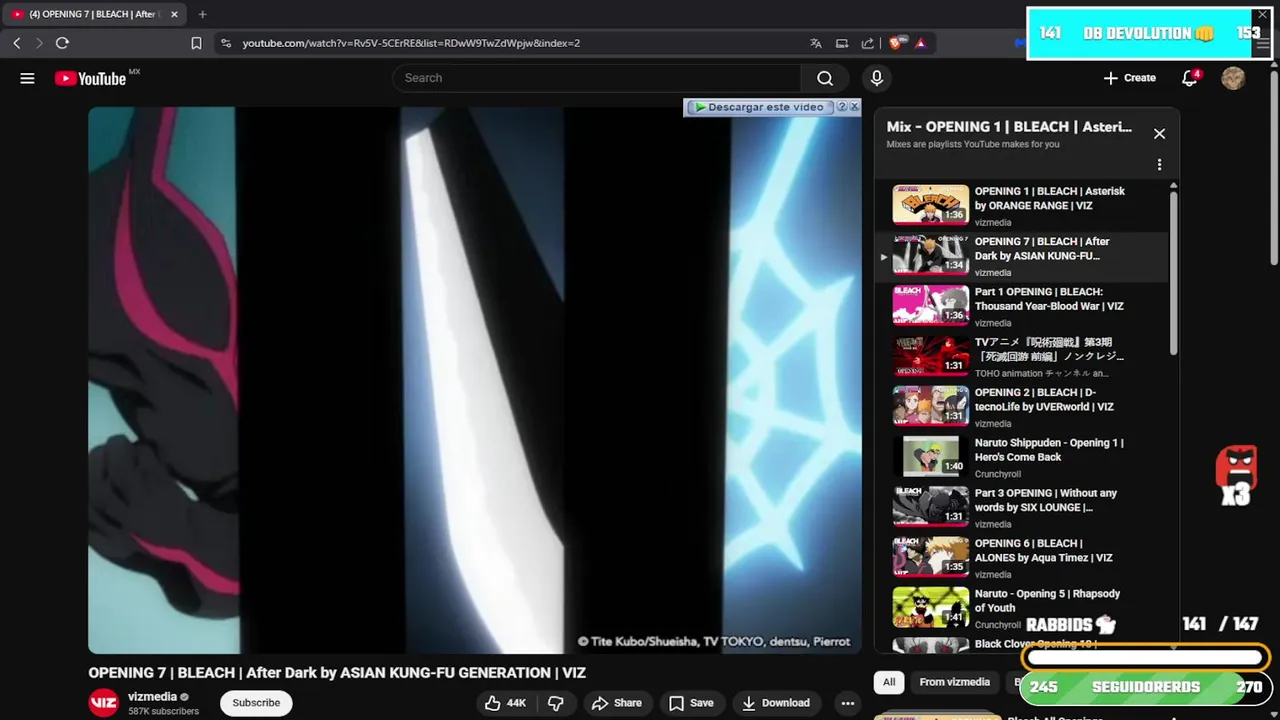Play Part 1 OPENING Thousand Year-Blood War
The width and height of the screenshot is (1280, 720).
tap(1023, 306)
